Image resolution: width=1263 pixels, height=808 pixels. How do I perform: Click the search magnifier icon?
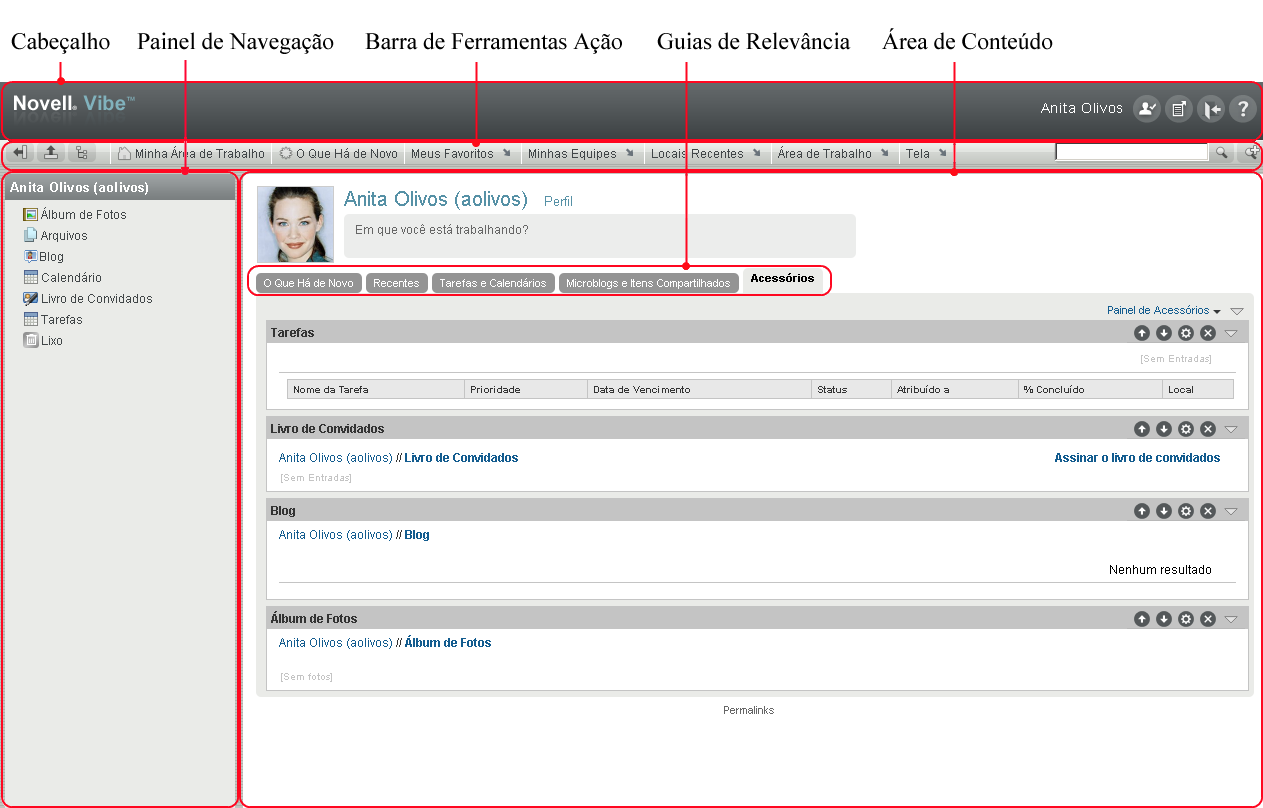[1222, 153]
